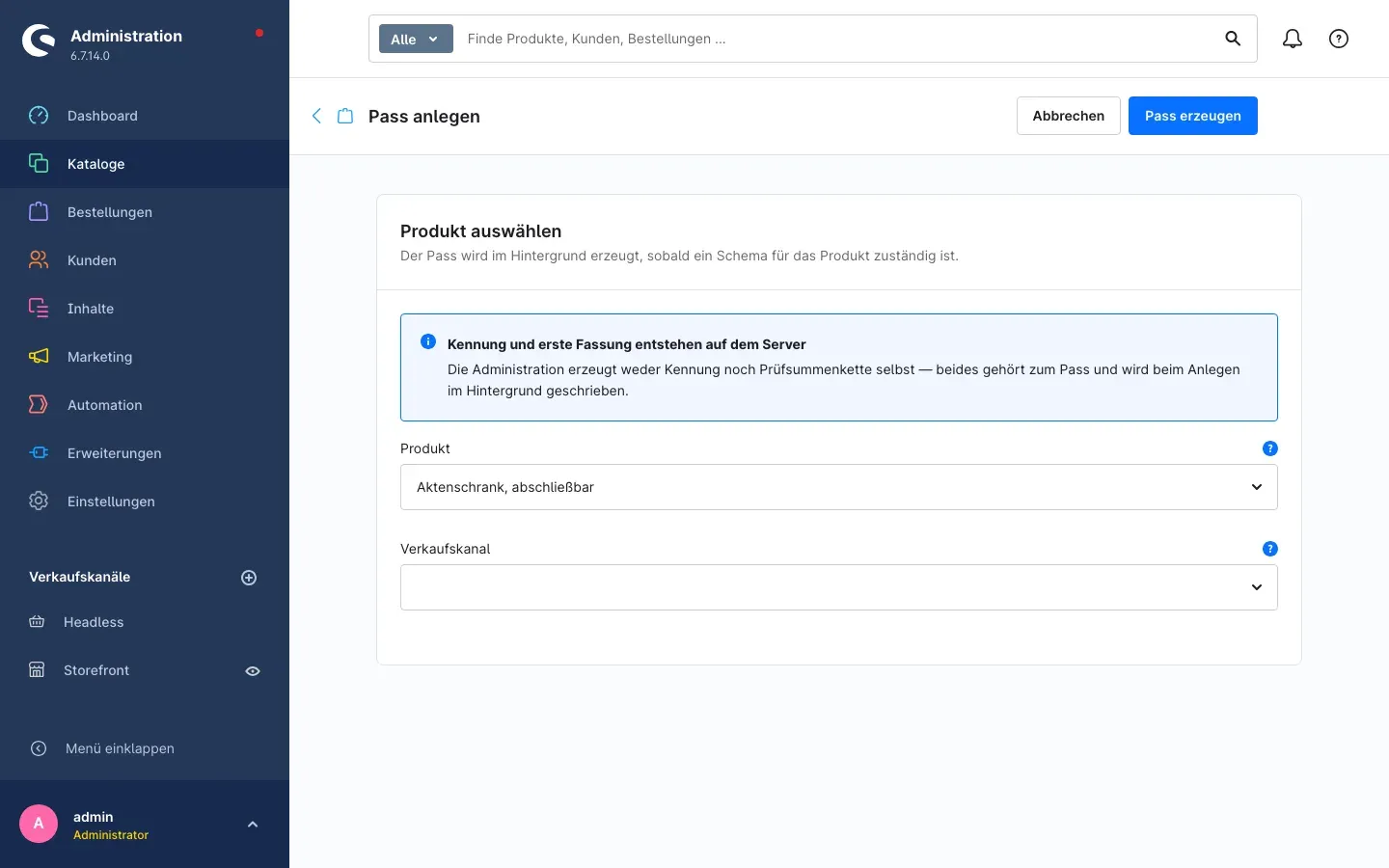Click the Verkaufskanal help tooltip icon
Viewport: 1389px width, 868px height.
point(1270,549)
